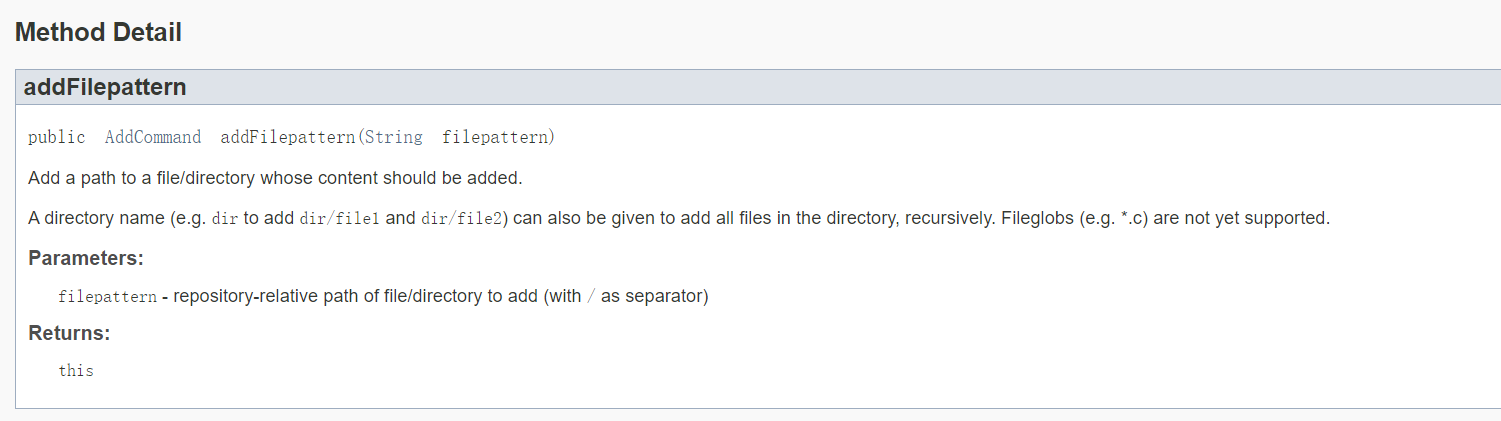Click the public modifier keyword

(x=57, y=137)
